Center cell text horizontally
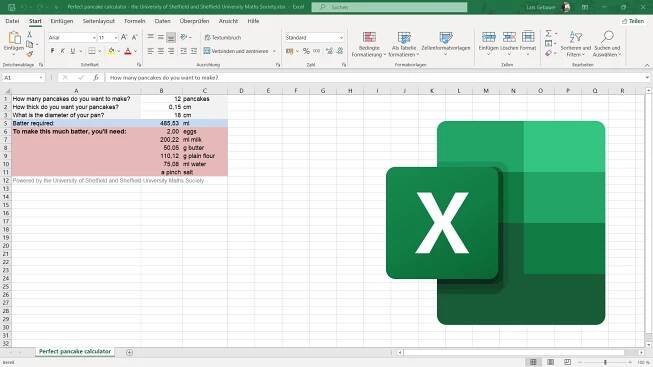This screenshot has height=367, width=653. 161,51
